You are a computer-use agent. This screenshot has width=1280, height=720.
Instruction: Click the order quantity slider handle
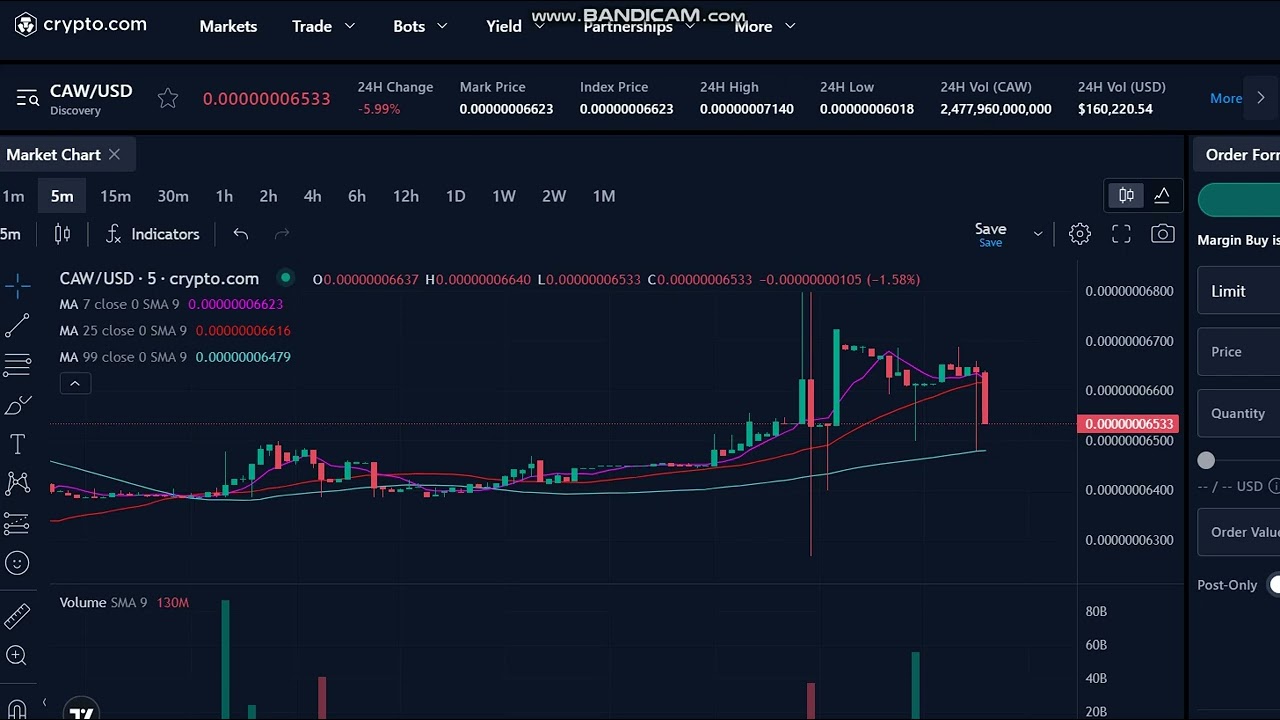coord(1206,460)
